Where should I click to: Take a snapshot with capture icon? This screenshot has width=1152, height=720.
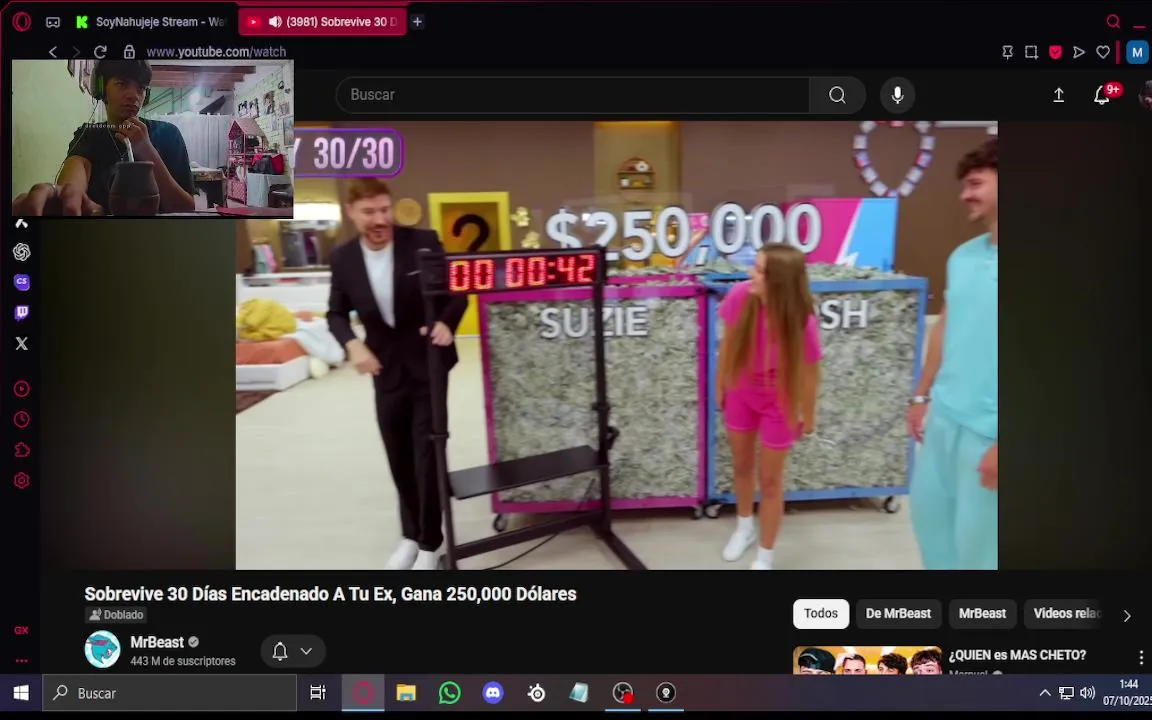coord(1032,52)
